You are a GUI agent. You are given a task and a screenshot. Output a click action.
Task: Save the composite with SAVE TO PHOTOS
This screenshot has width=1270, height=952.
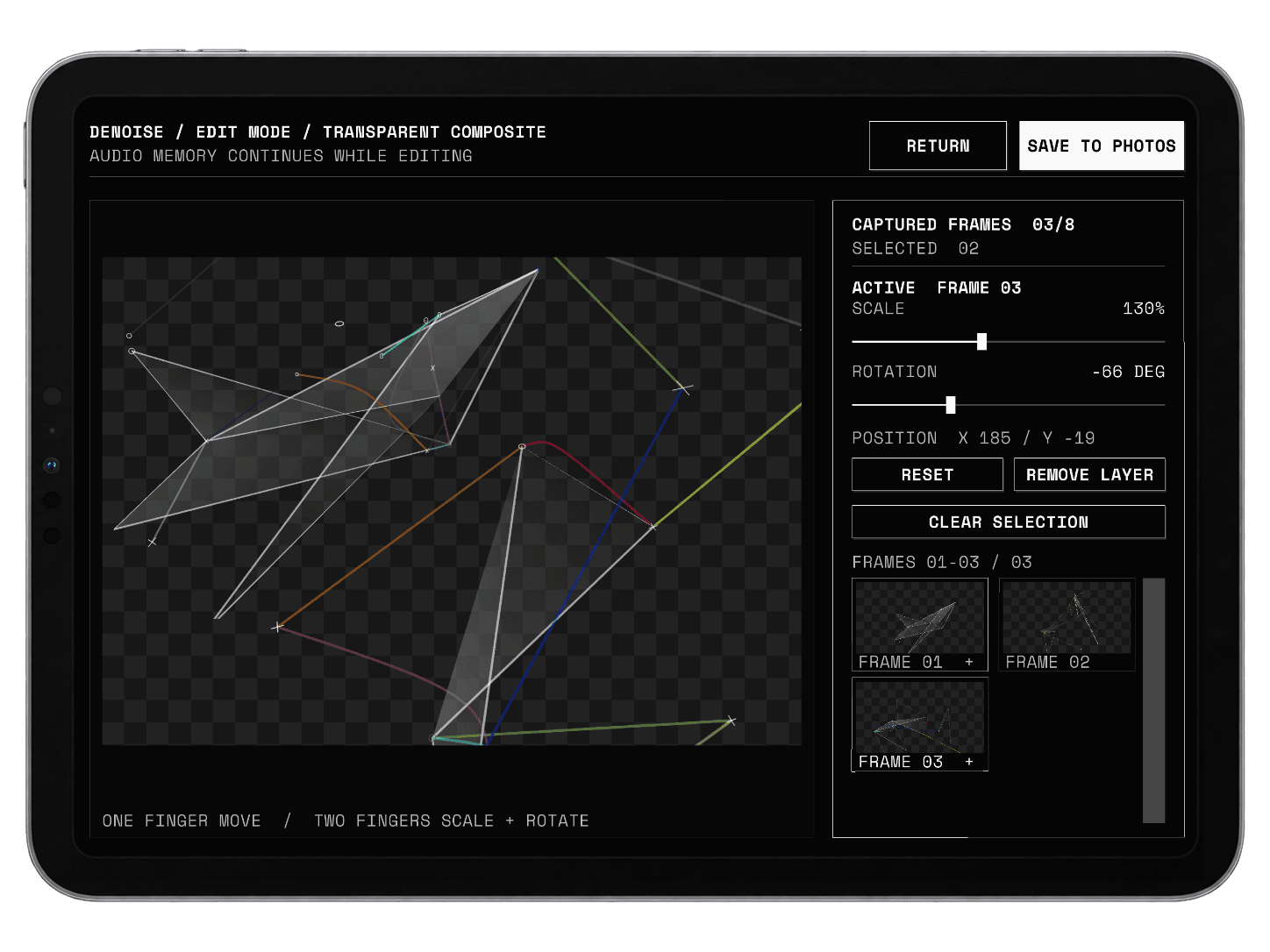(1102, 146)
